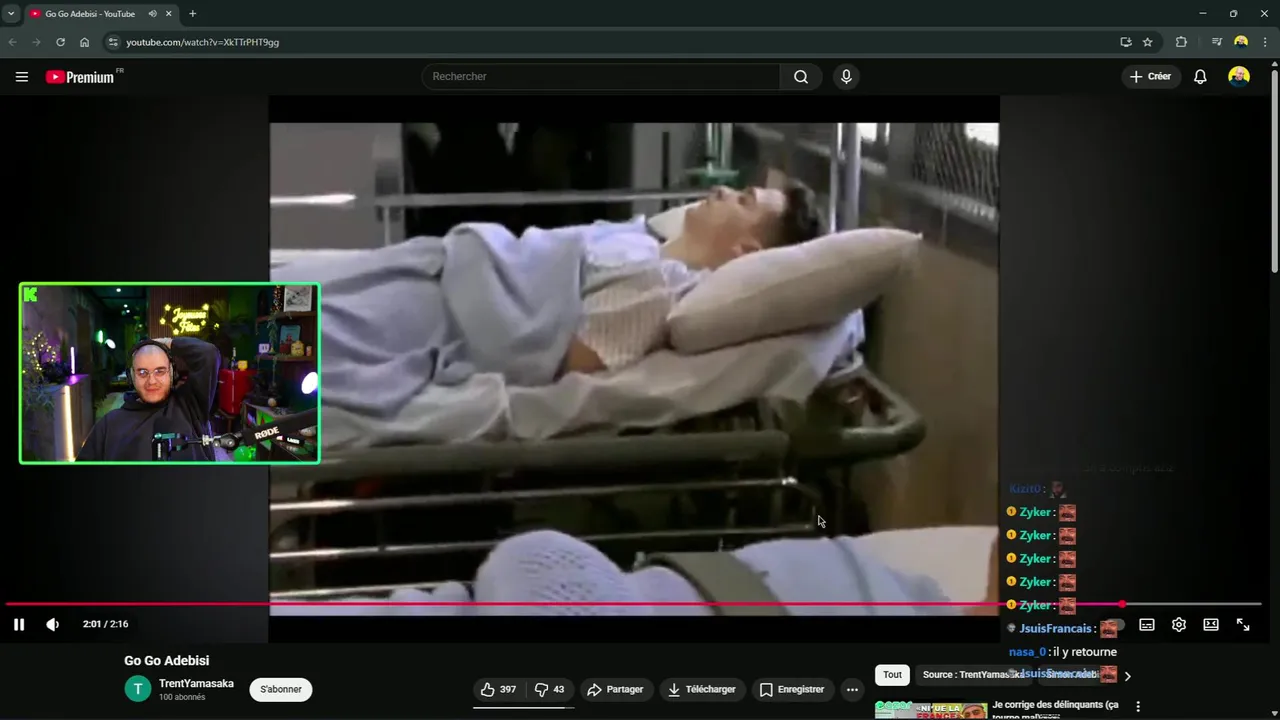Download video with Télécharger
Viewport: 1280px width, 720px height.
click(702, 689)
